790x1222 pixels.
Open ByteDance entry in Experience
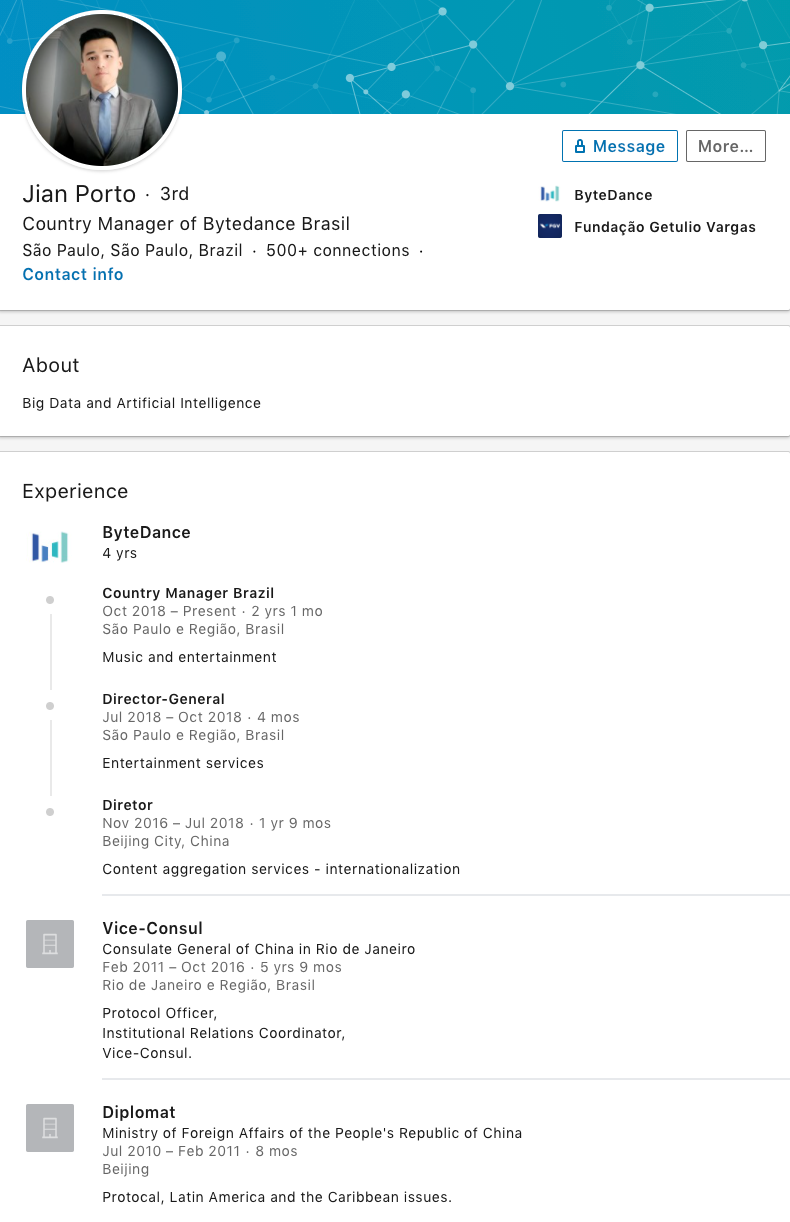coord(146,532)
